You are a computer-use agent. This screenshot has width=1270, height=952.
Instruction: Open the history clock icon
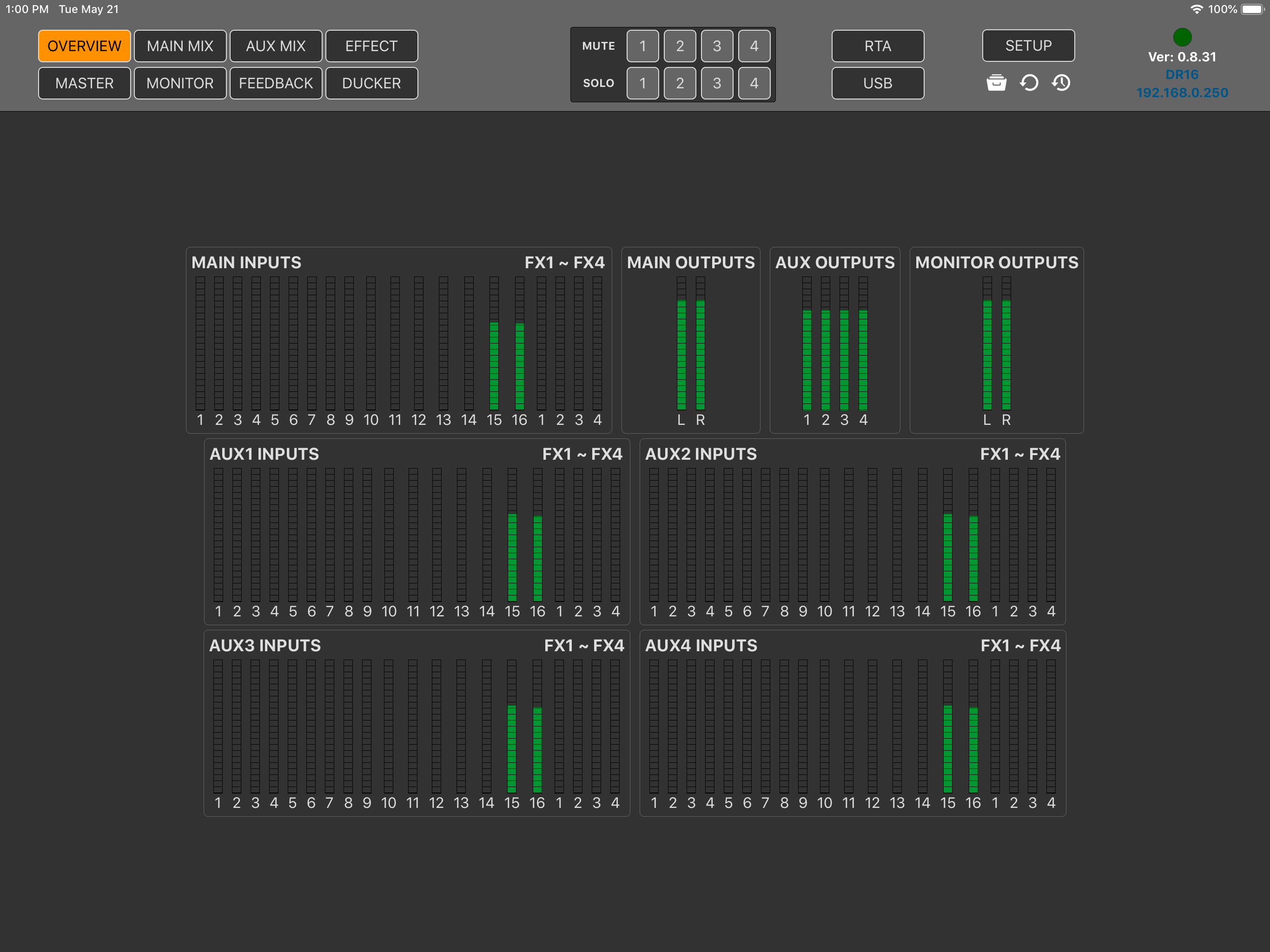click(x=1061, y=83)
